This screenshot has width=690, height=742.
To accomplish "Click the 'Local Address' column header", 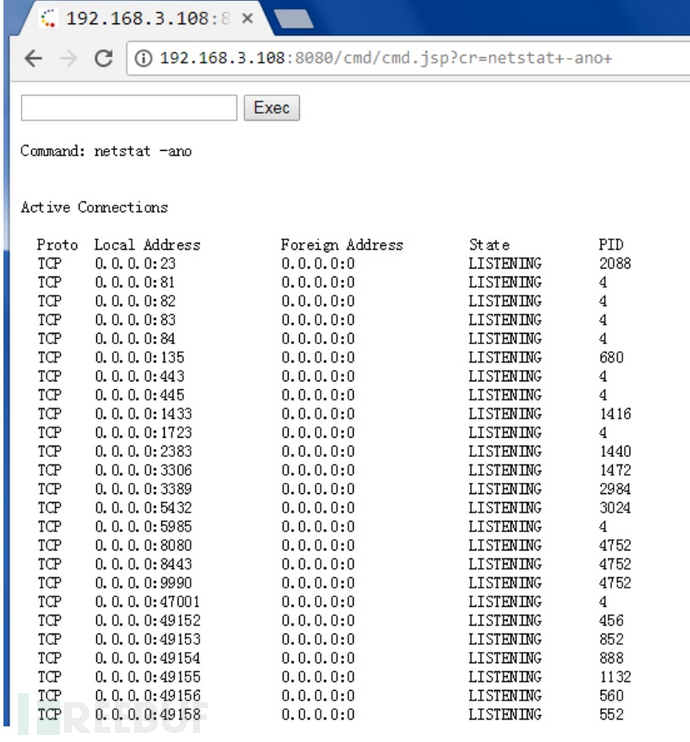I will pyautogui.click(x=147, y=245).
